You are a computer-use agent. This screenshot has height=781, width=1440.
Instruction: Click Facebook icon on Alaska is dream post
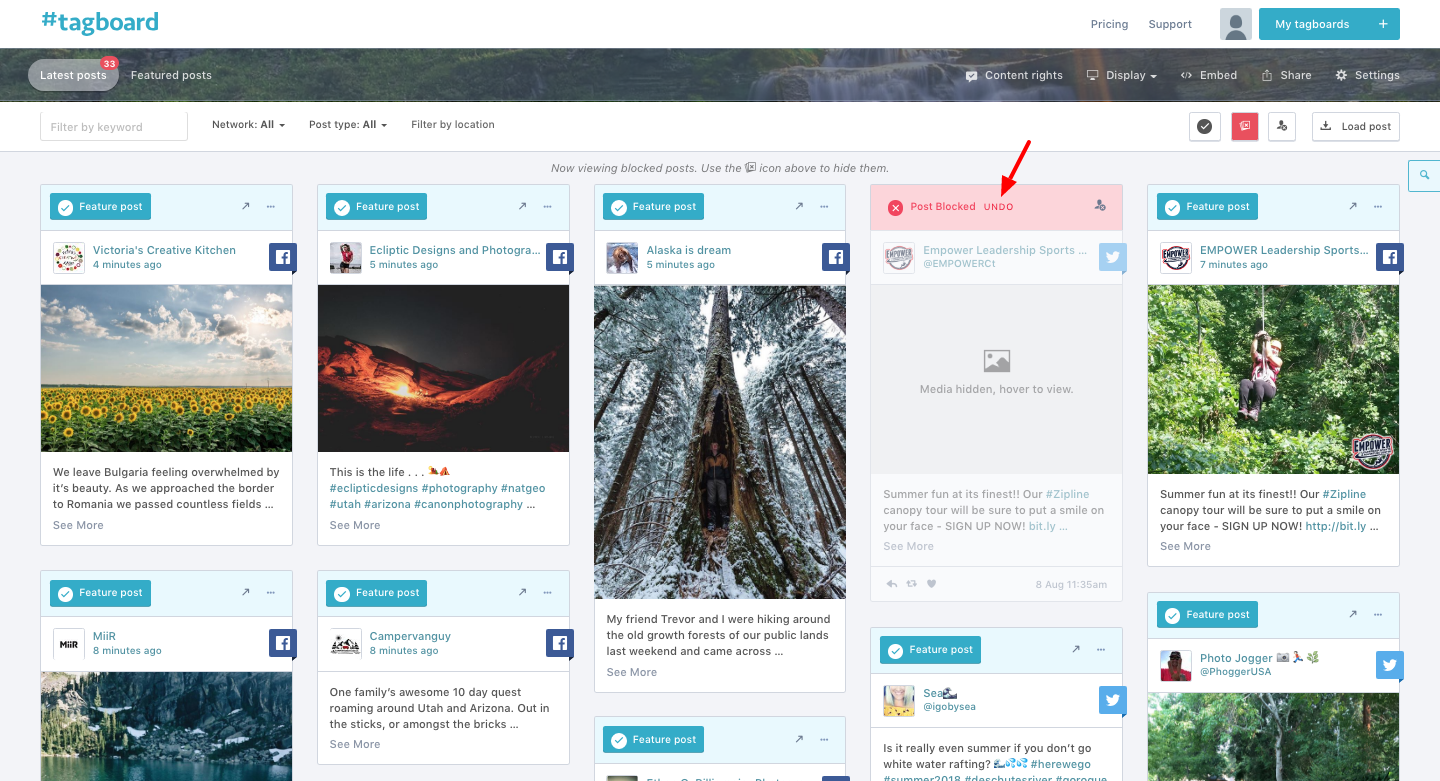(837, 258)
